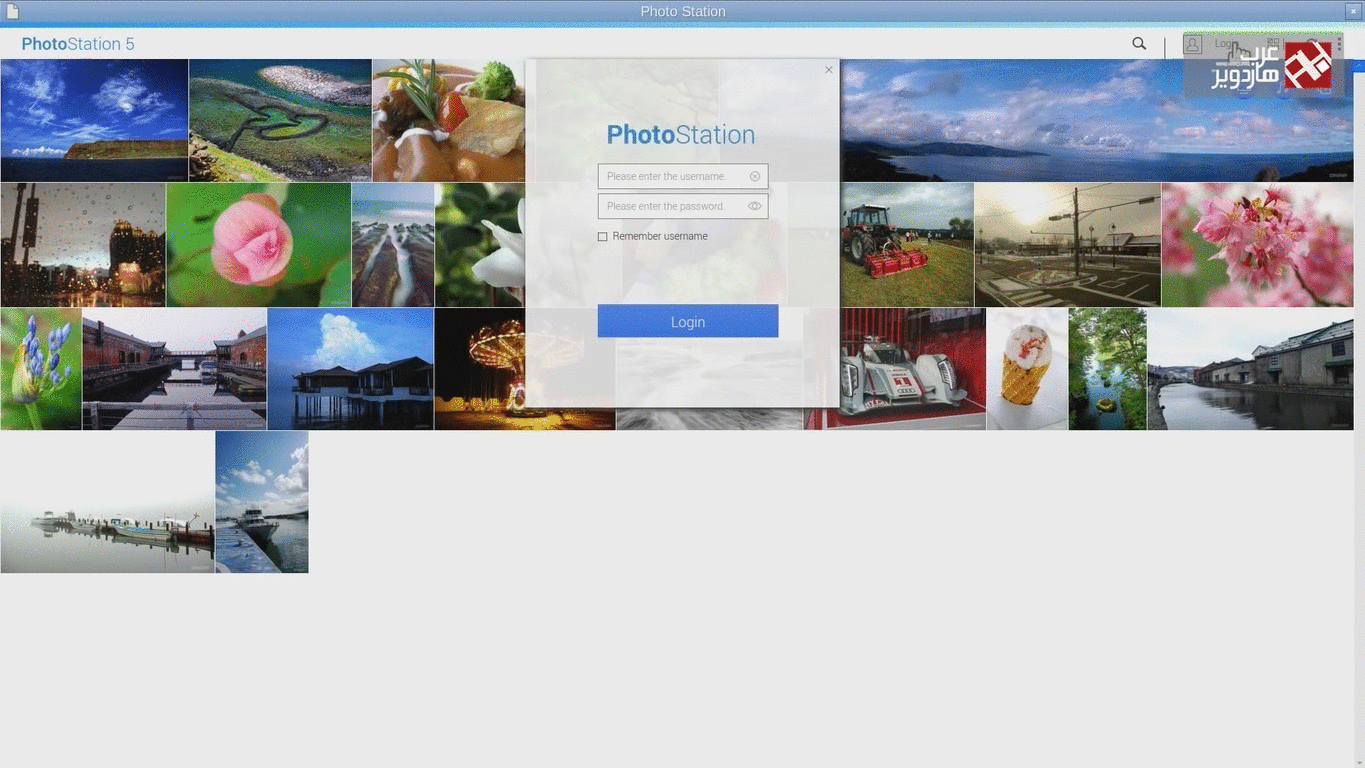The height and width of the screenshot is (768, 1365).
Task: Click the document icon in title bar
Action: [12, 11]
